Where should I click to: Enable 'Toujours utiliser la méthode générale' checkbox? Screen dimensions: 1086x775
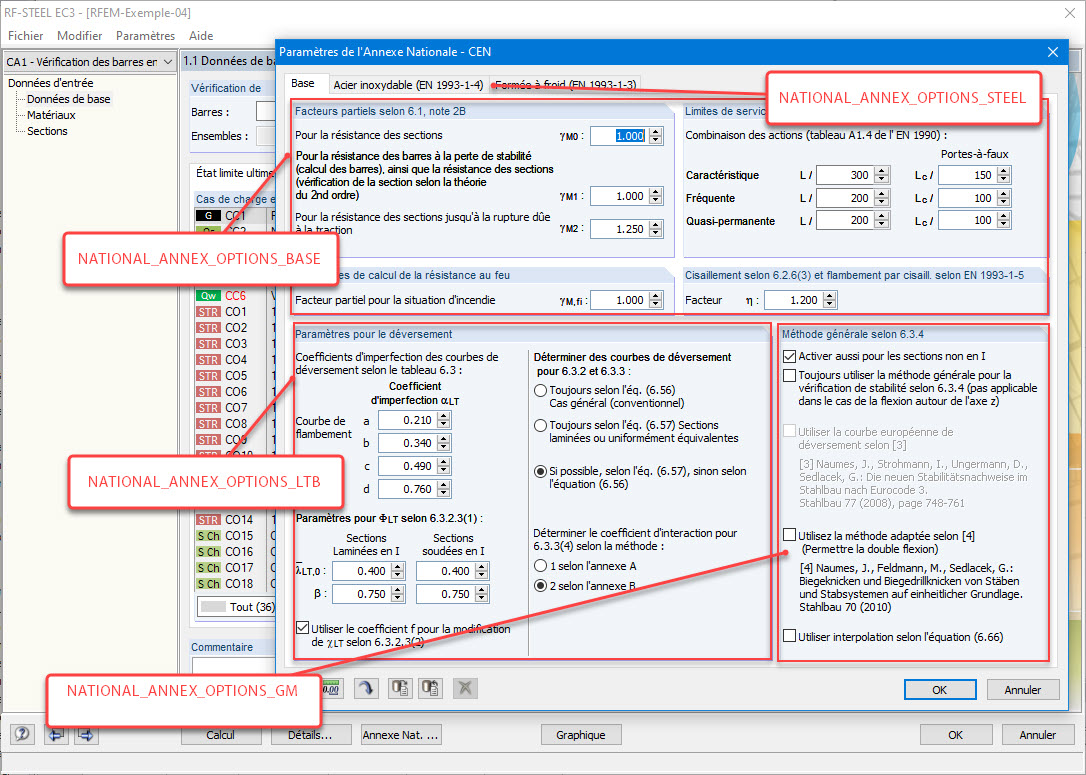789,375
